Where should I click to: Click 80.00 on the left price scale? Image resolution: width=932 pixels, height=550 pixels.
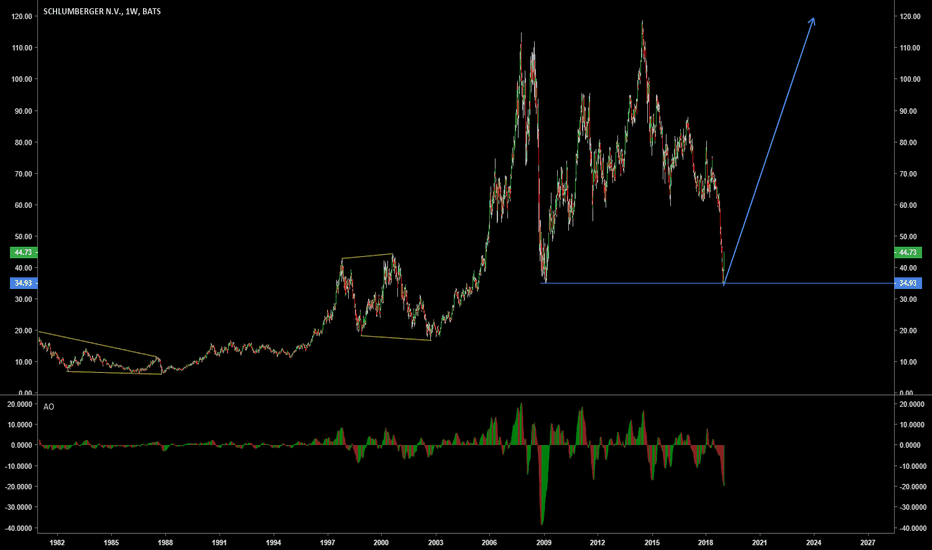pos(23,143)
